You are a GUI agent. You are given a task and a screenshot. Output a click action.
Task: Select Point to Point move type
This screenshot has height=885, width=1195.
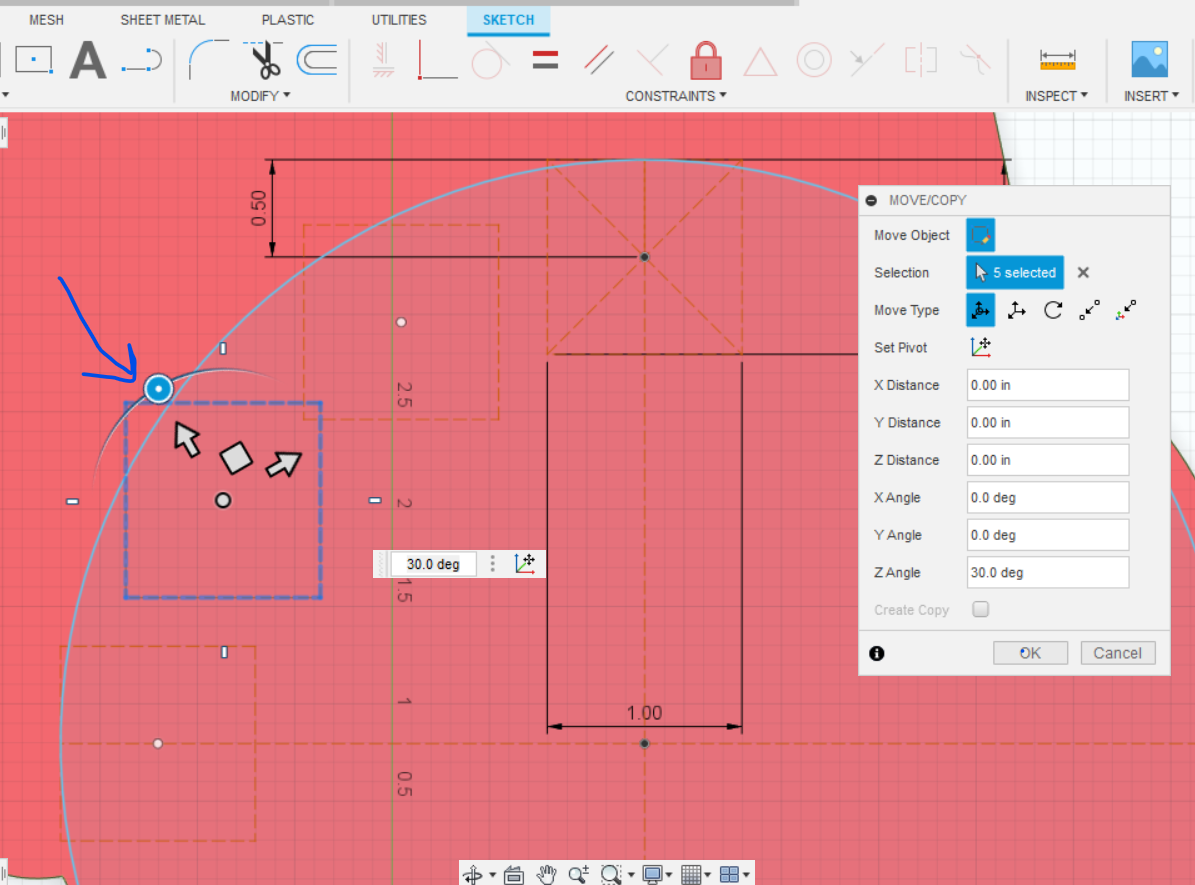tap(1090, 310)
